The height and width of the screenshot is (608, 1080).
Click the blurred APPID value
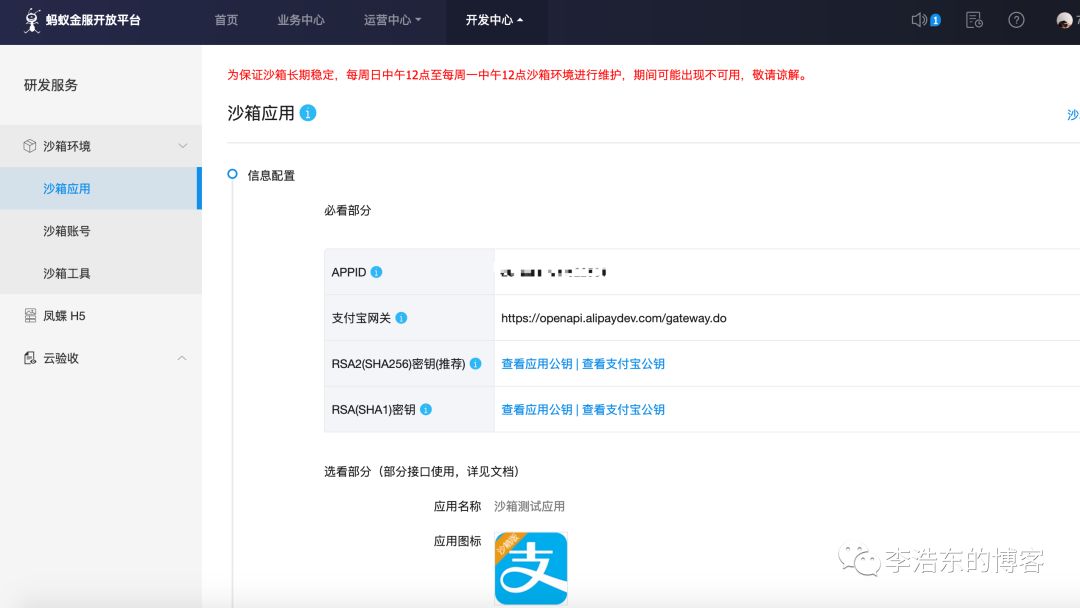click(553, 273)
